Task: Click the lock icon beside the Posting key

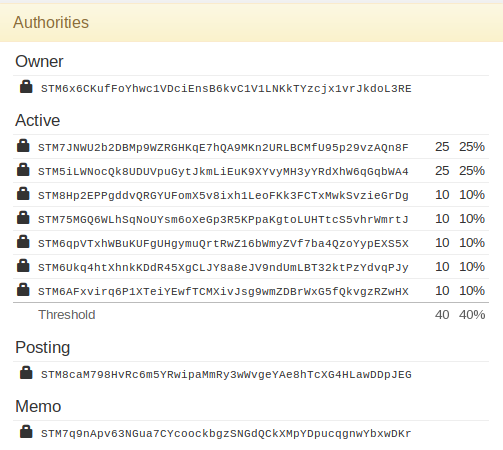Action: [x=26, y=373]
